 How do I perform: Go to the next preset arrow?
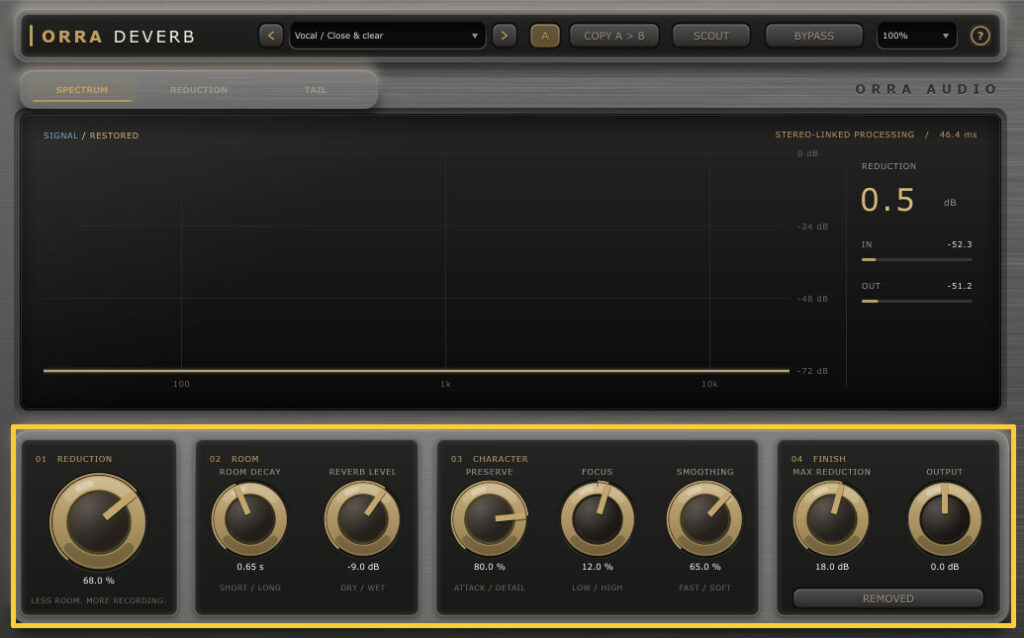point(504,35)
